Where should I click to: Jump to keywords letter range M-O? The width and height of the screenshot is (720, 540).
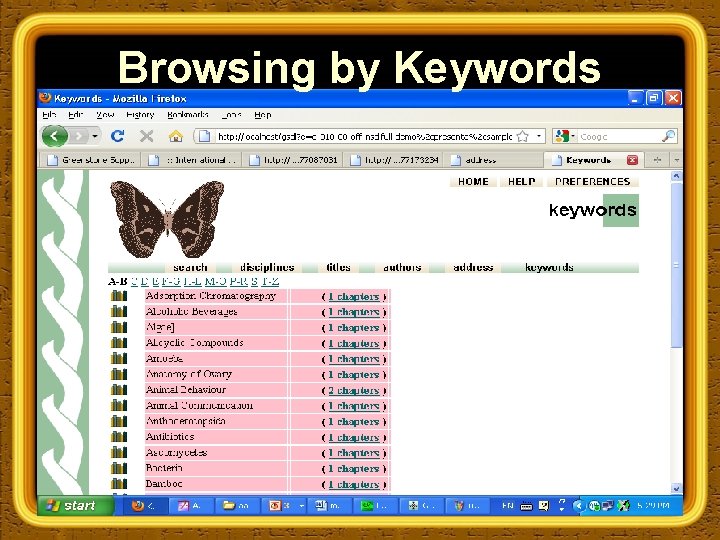pyautogui.click(x=216, y=281)
